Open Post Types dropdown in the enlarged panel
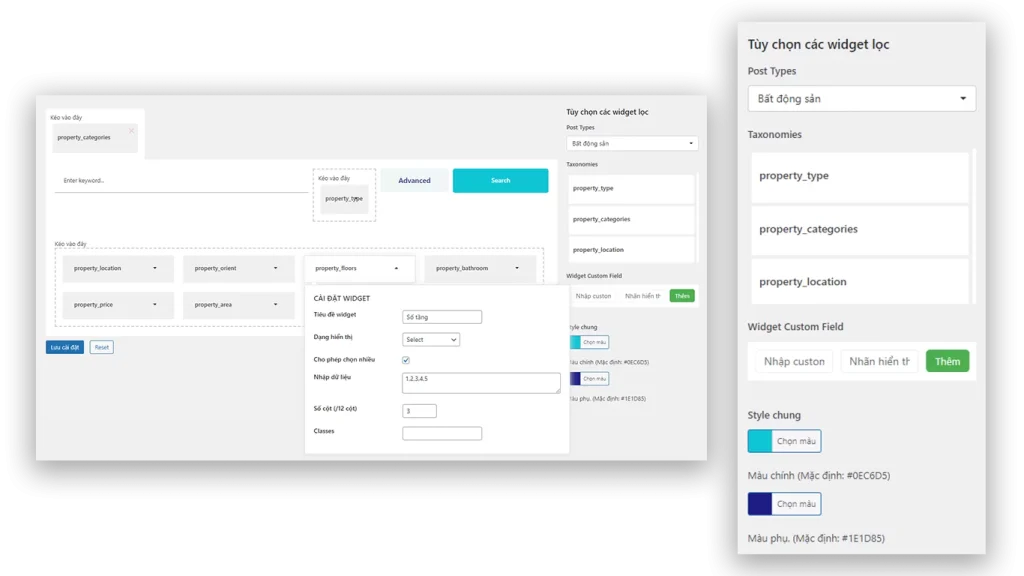The width and height of the screenshot is (1024, 576). (x=861, y=99)
